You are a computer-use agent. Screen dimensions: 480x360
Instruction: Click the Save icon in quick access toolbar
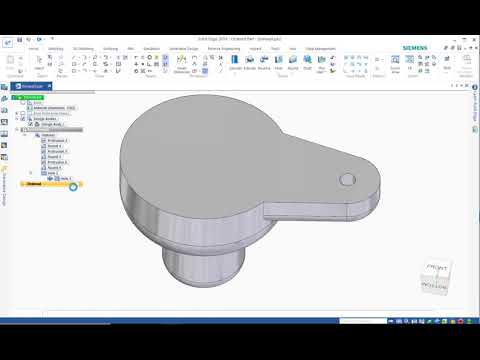click(x=20, y=40)
